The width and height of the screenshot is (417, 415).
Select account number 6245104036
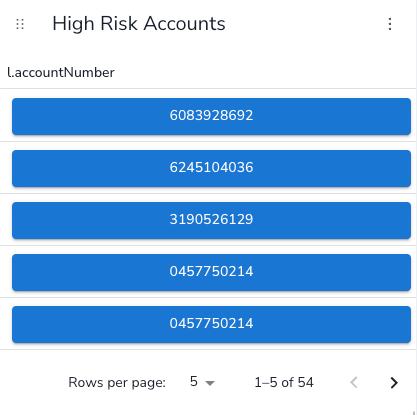211,168
